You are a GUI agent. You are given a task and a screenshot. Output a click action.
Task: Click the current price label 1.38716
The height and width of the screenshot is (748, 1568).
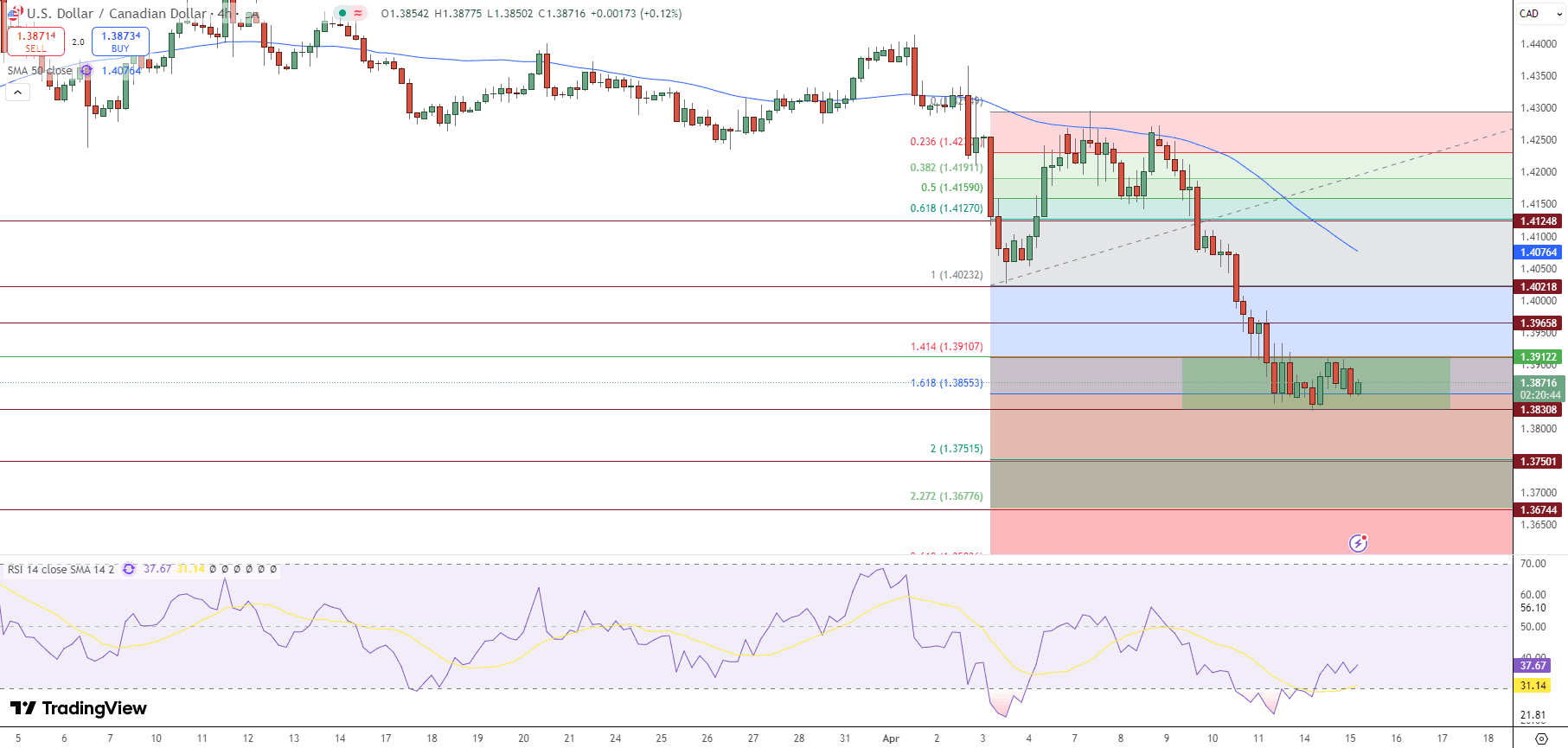coord(1539,383)
